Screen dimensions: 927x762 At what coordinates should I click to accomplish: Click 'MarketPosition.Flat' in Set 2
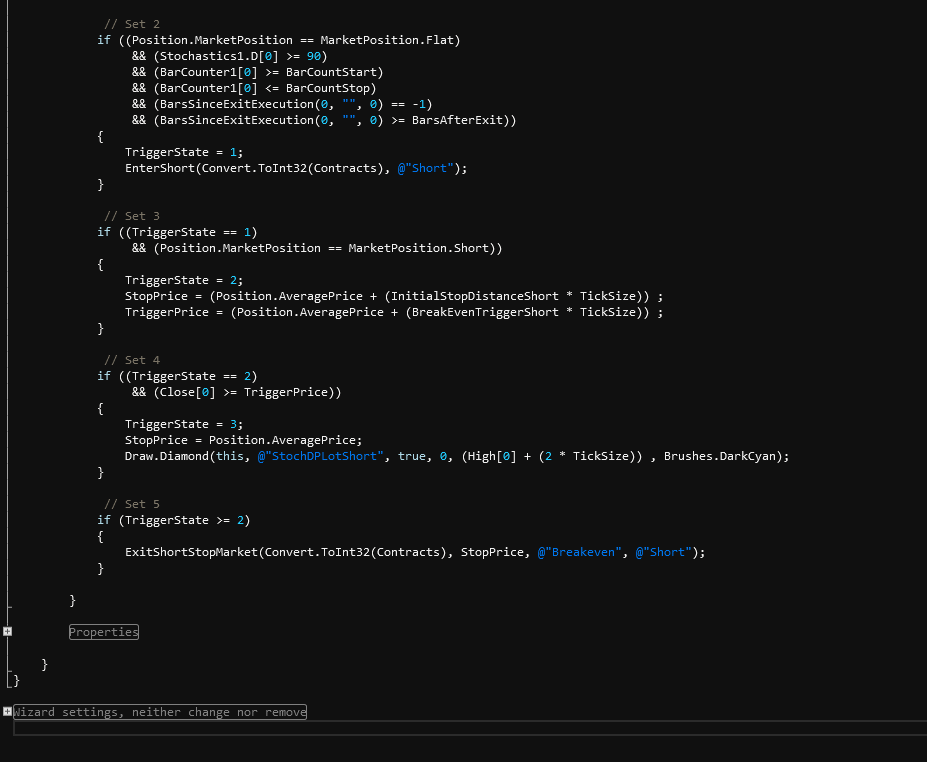pyautogui.click(x=387, y=40)
